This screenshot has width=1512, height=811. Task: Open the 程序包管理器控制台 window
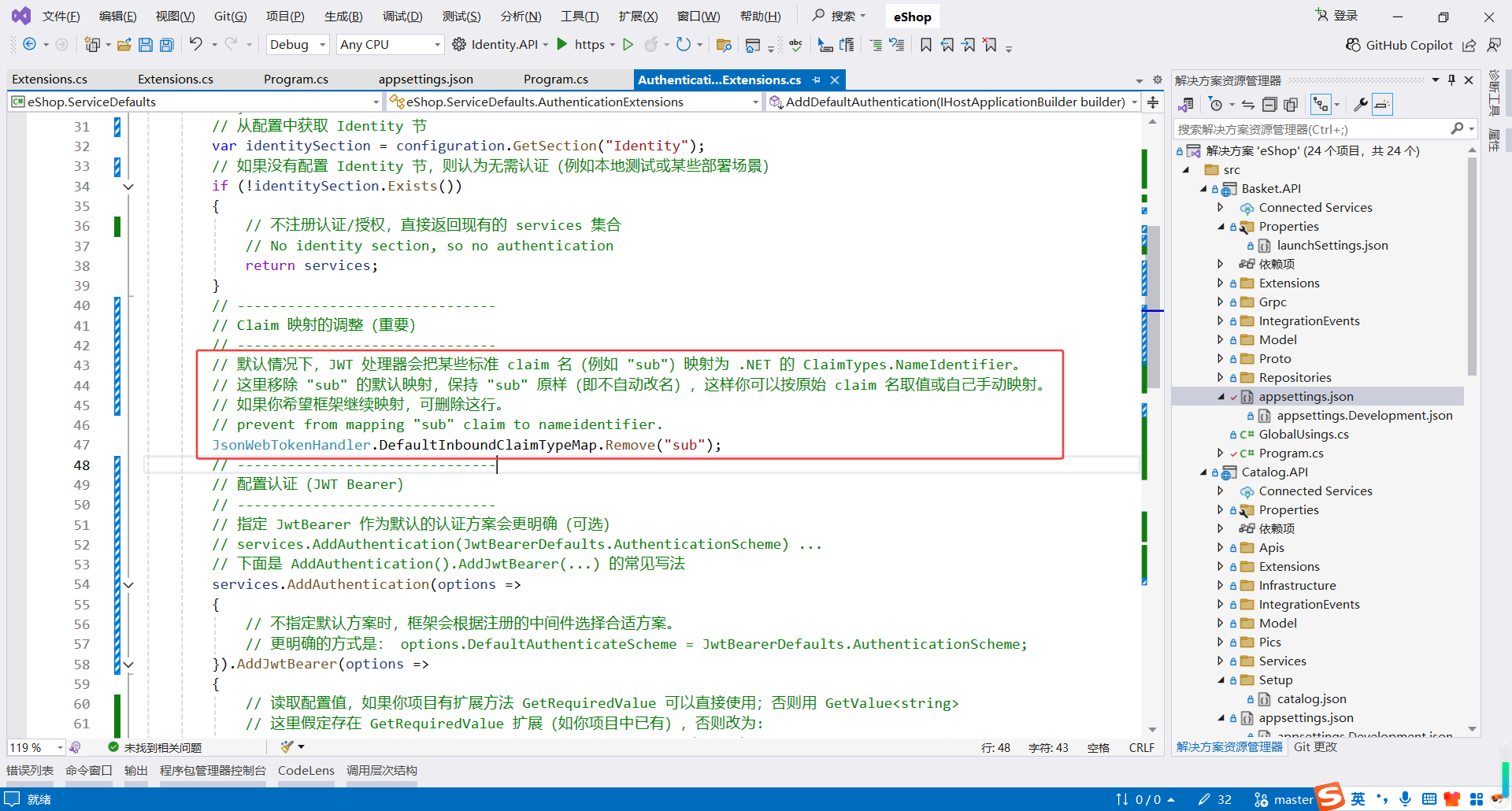pos(213,771)
